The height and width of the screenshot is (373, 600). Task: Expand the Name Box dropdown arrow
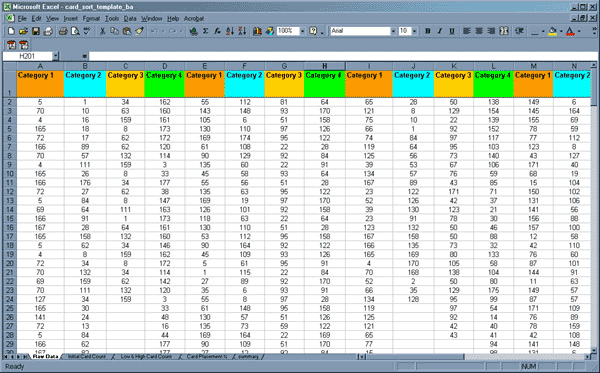pos(55,56)
